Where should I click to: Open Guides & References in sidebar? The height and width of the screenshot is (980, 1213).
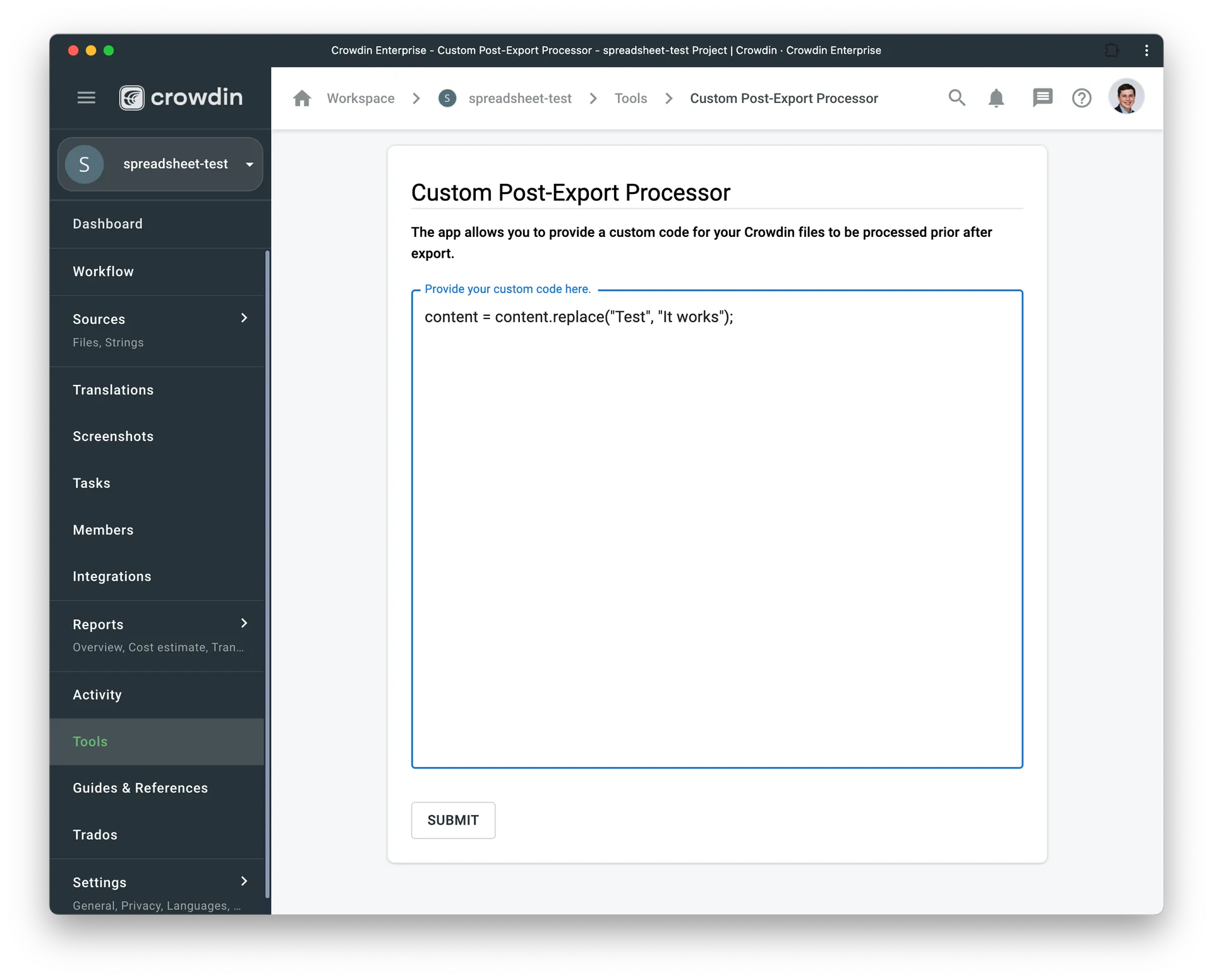click(x=157, y=789)
